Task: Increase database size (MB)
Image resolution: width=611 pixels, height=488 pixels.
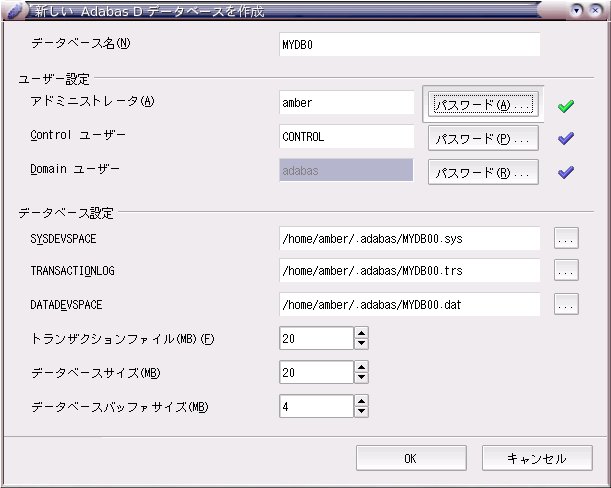Action: (362, 367)
